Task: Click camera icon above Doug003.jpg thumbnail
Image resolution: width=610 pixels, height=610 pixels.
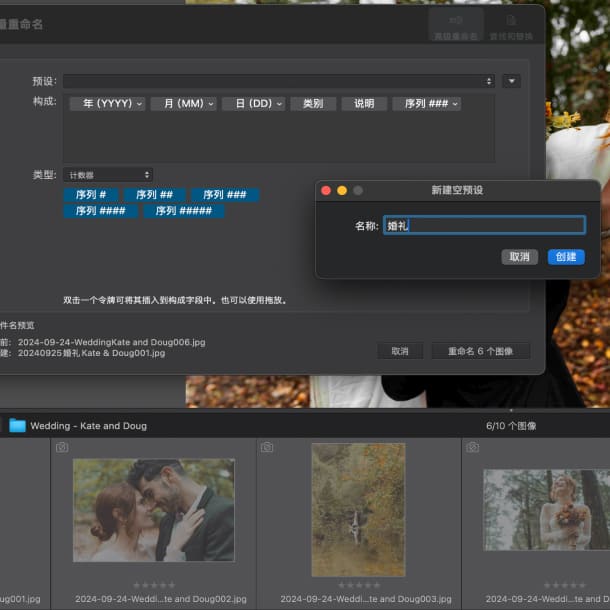Action: coord(267,447)
